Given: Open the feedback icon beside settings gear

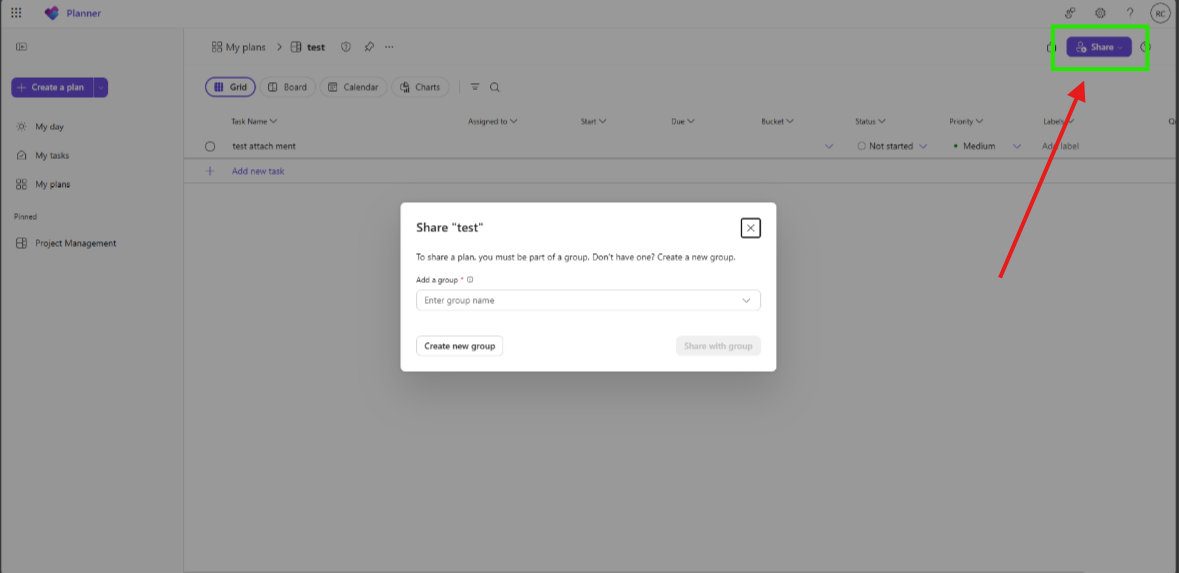Looking at the screenshot, I should [x=1070, y=13].
